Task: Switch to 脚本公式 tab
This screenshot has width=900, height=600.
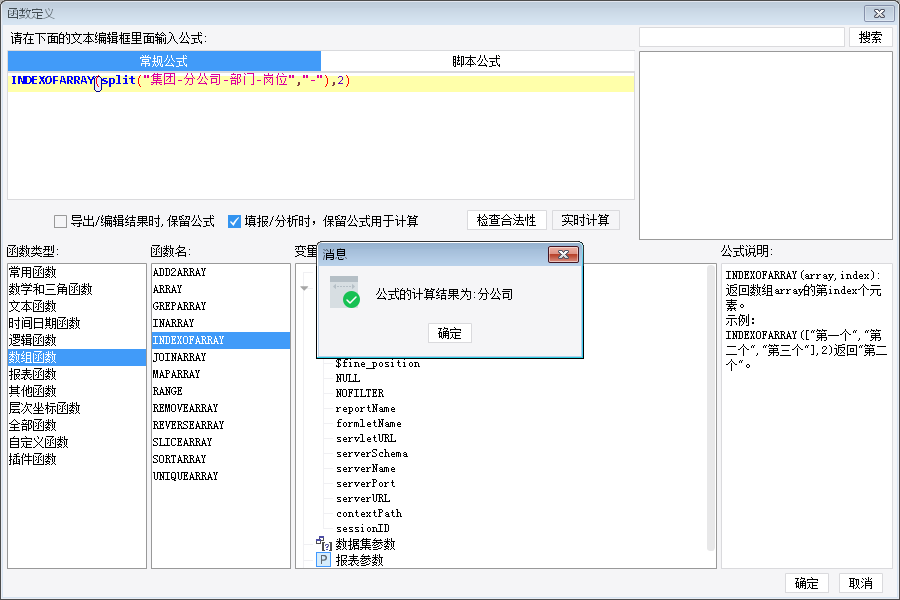Action: pos(476,61)
